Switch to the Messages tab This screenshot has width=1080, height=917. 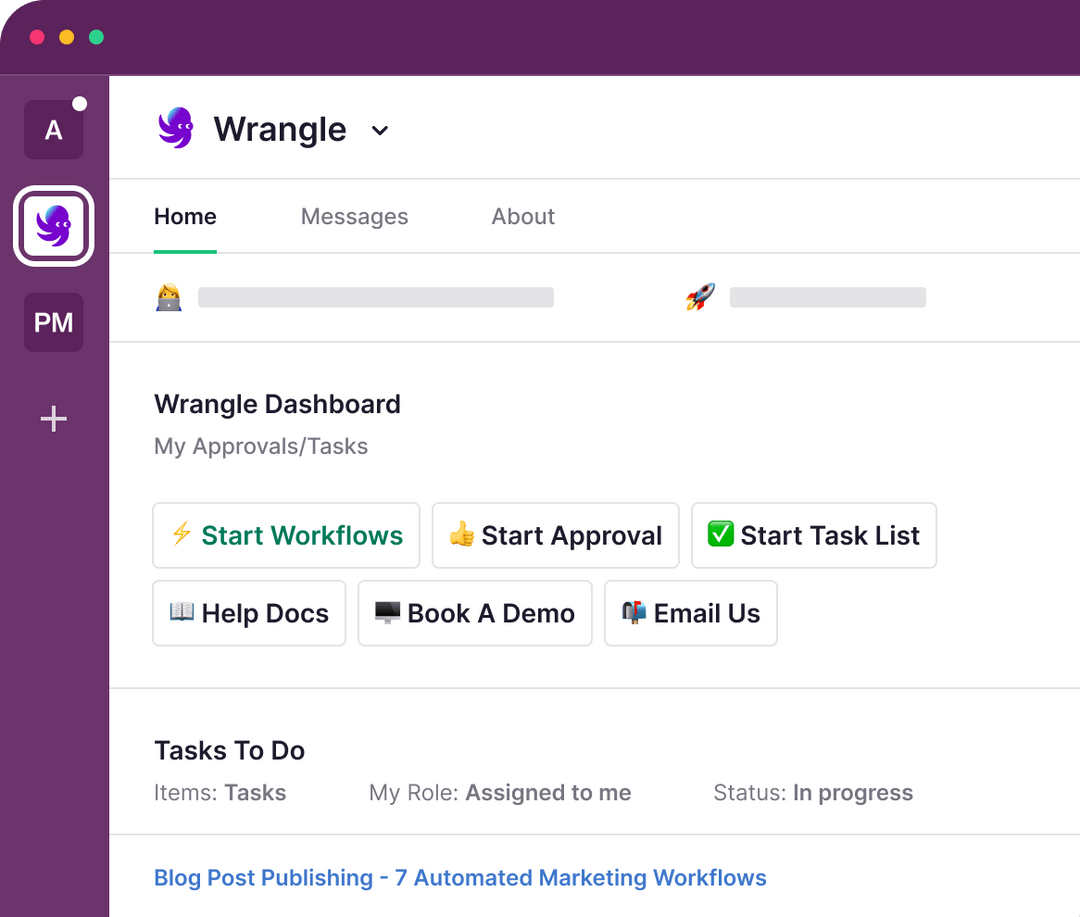354,216
